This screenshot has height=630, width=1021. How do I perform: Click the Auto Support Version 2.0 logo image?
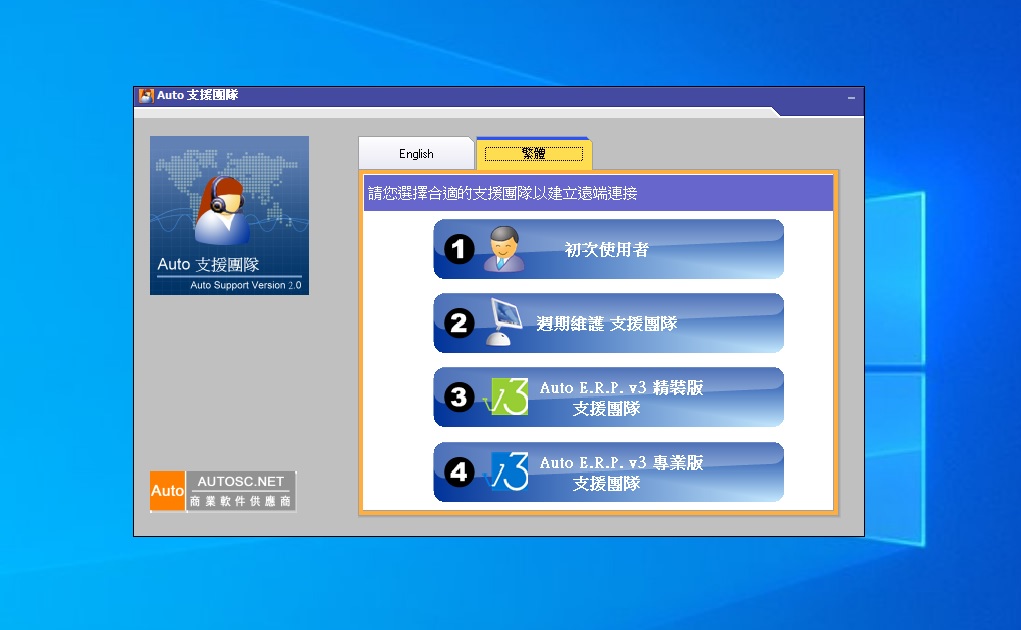[229, 215]
